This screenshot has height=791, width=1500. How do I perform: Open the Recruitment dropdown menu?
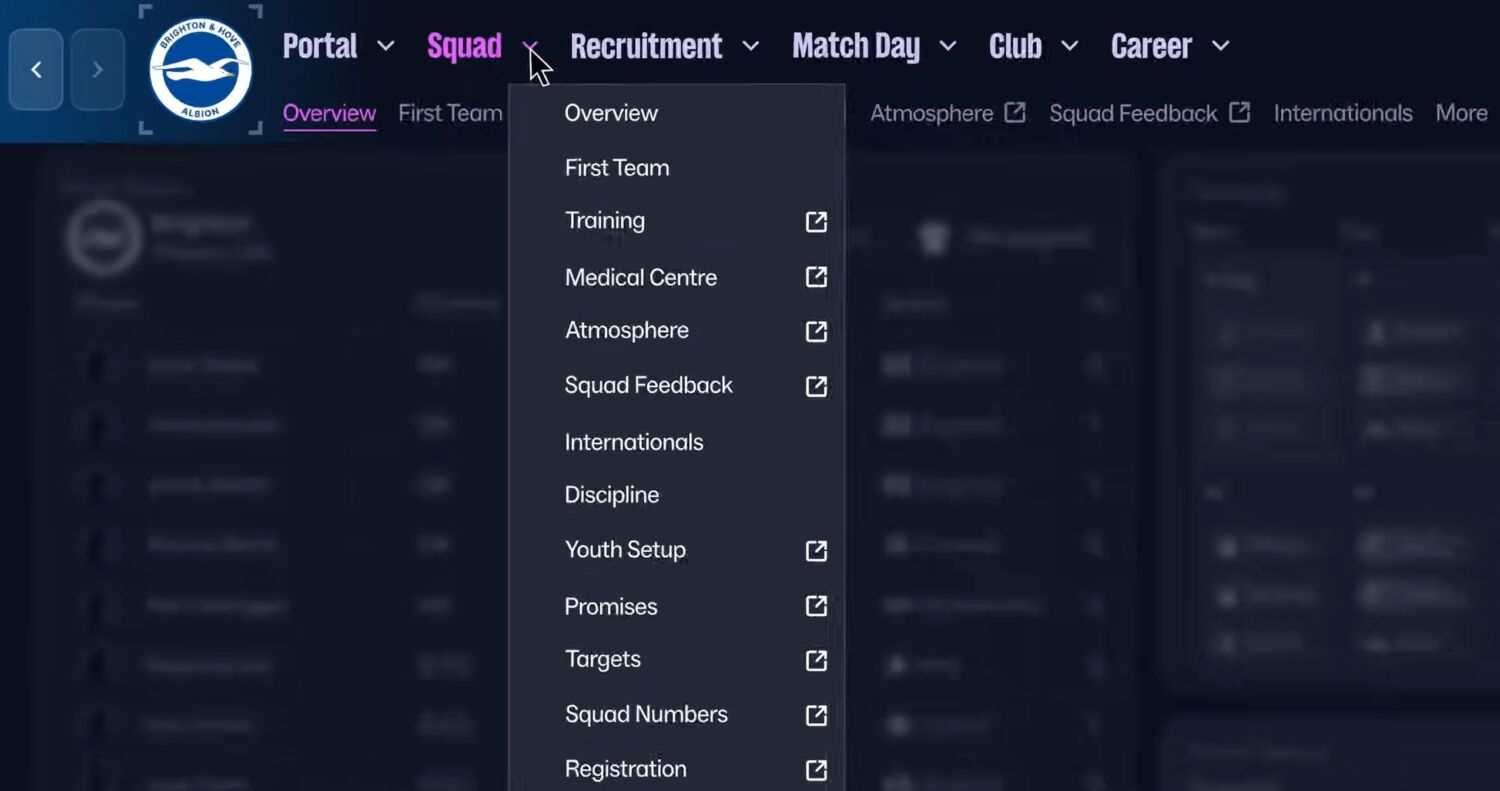750,46
